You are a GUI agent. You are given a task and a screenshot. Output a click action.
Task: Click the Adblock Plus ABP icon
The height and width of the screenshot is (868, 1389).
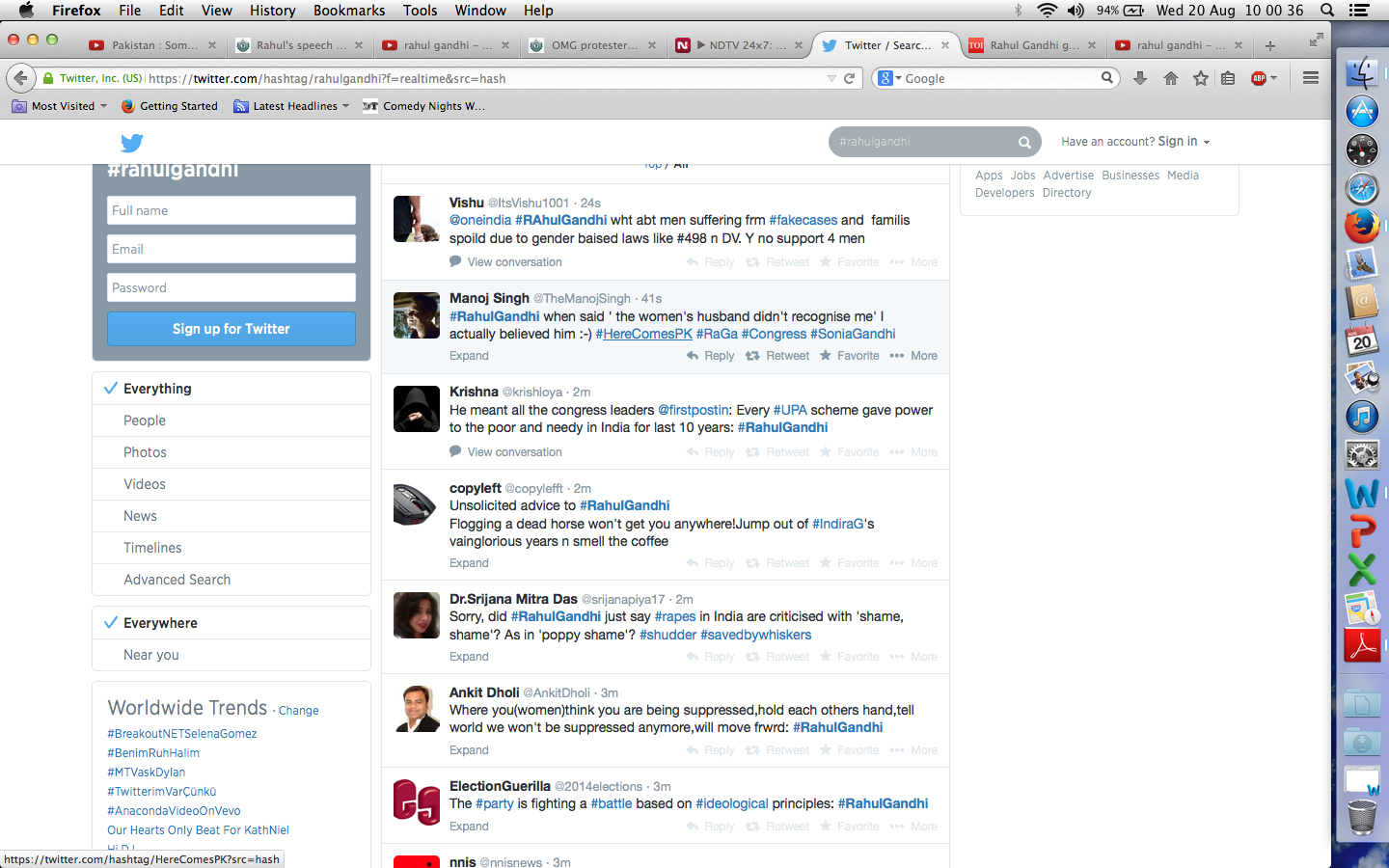pyautogui.click(x=1259, y=78)
